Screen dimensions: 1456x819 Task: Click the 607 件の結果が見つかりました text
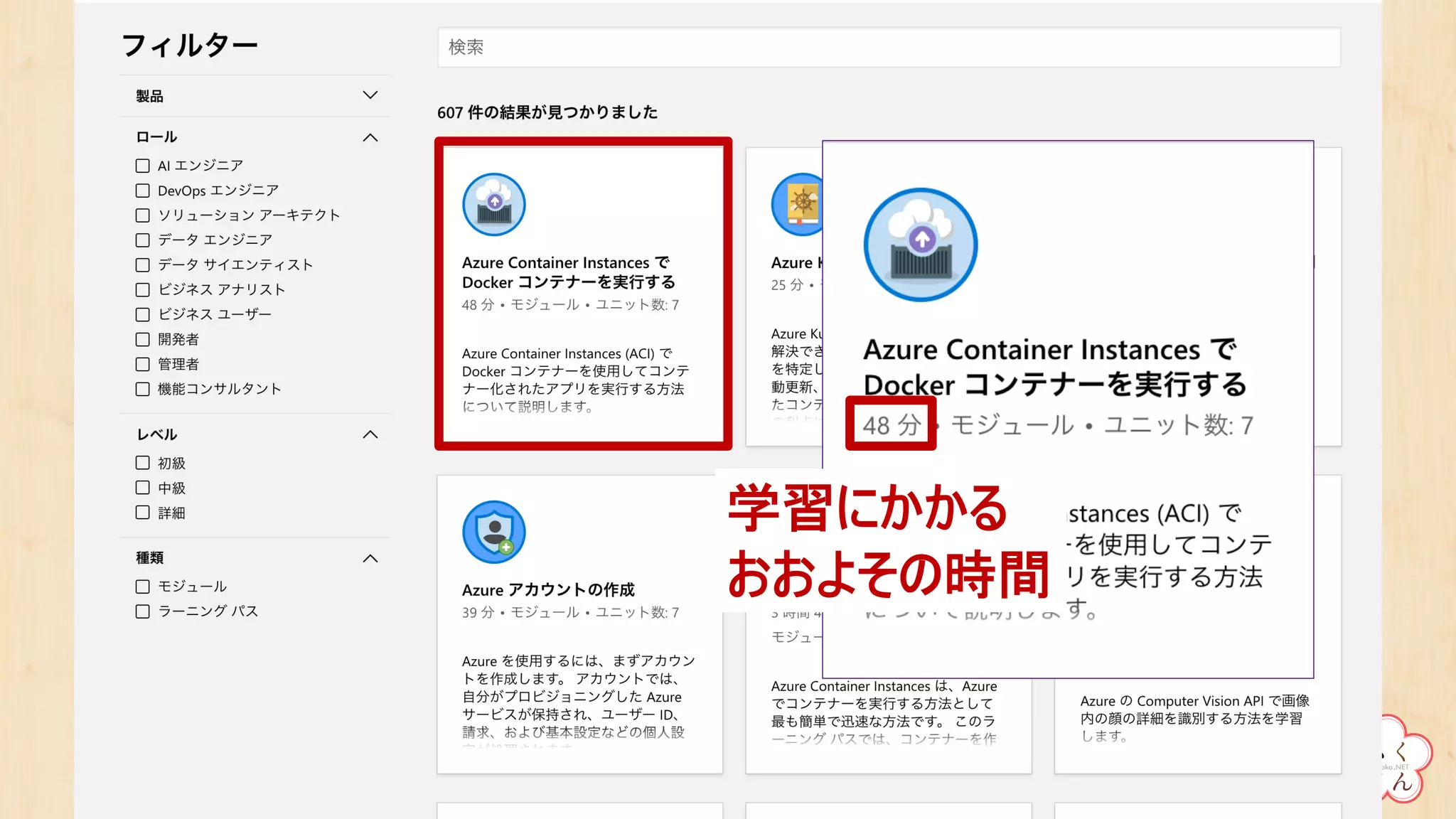pos(547,112)
